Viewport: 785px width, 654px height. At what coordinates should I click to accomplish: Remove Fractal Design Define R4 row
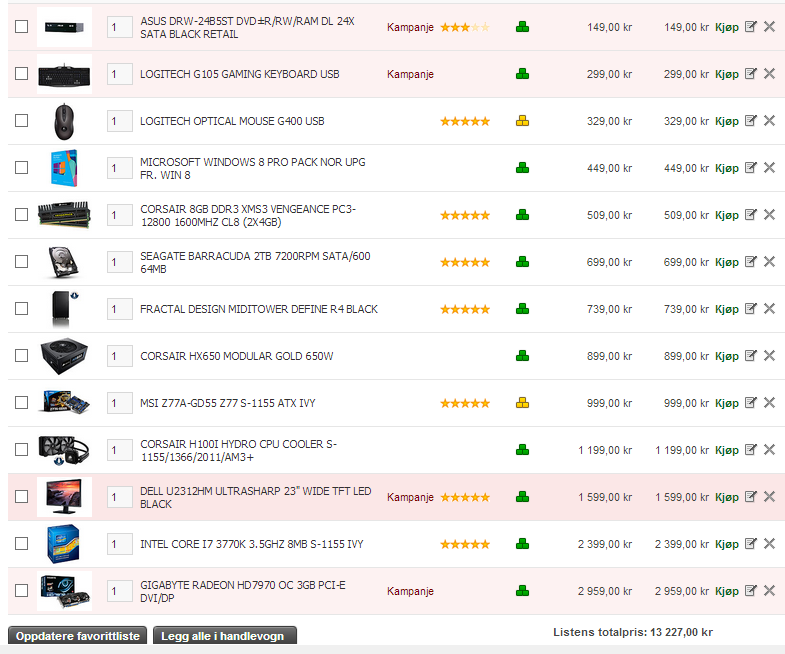click(769, 309)
